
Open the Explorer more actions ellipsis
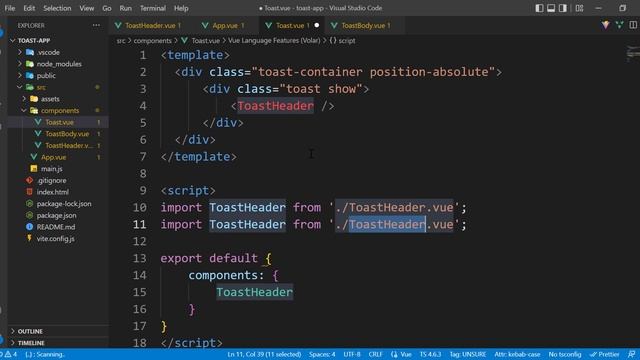coord(96,25)
